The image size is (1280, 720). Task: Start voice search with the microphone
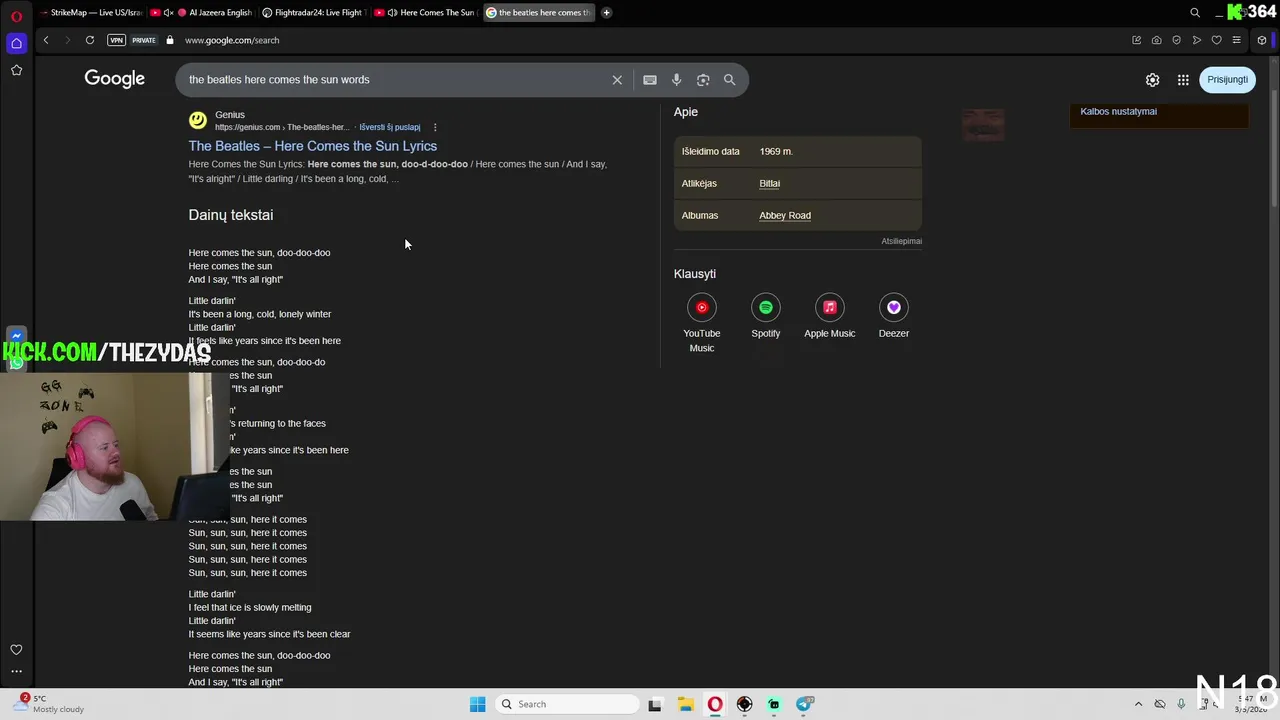676,80
